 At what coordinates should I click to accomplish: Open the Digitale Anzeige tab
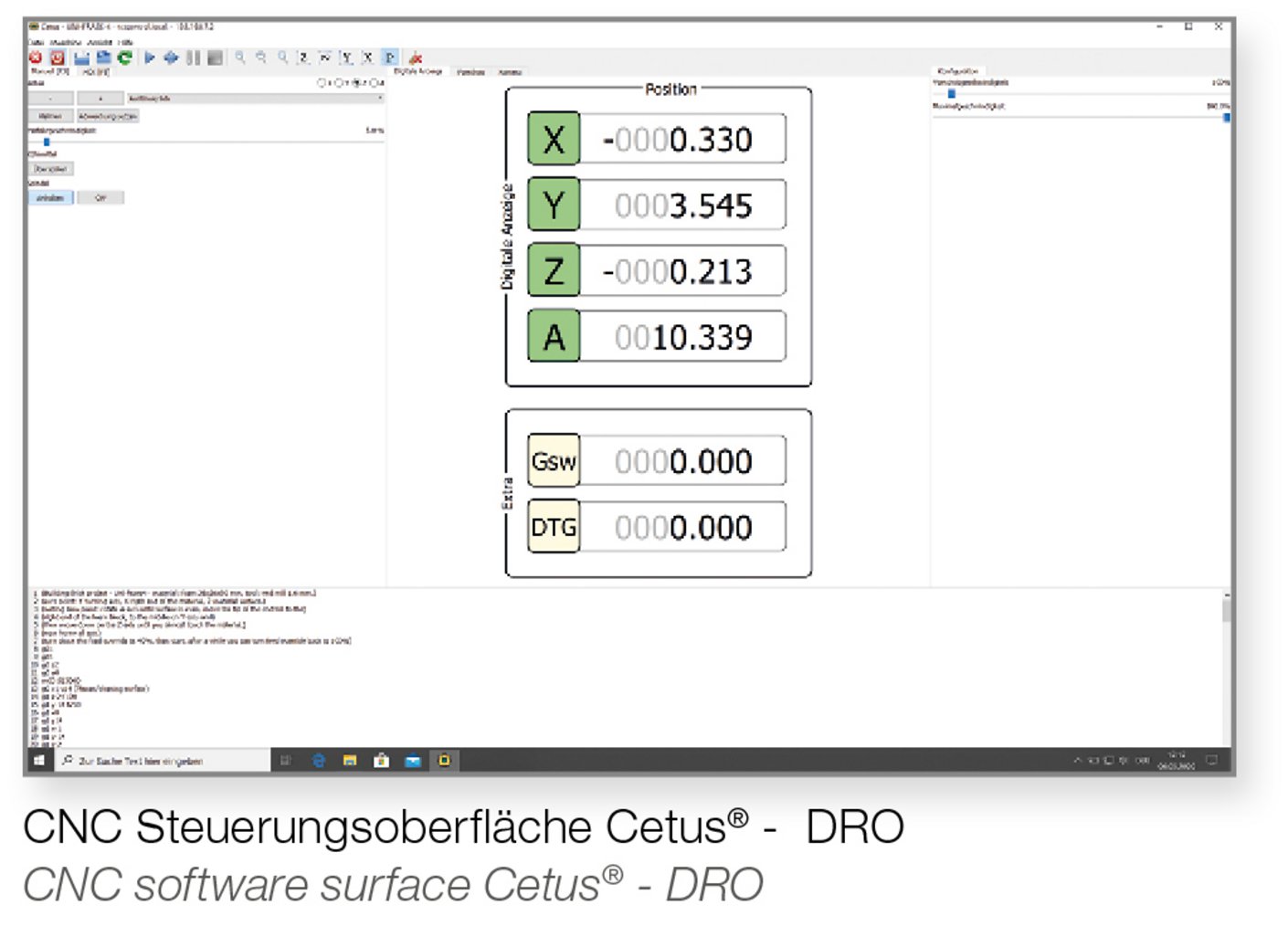[417, 71]
